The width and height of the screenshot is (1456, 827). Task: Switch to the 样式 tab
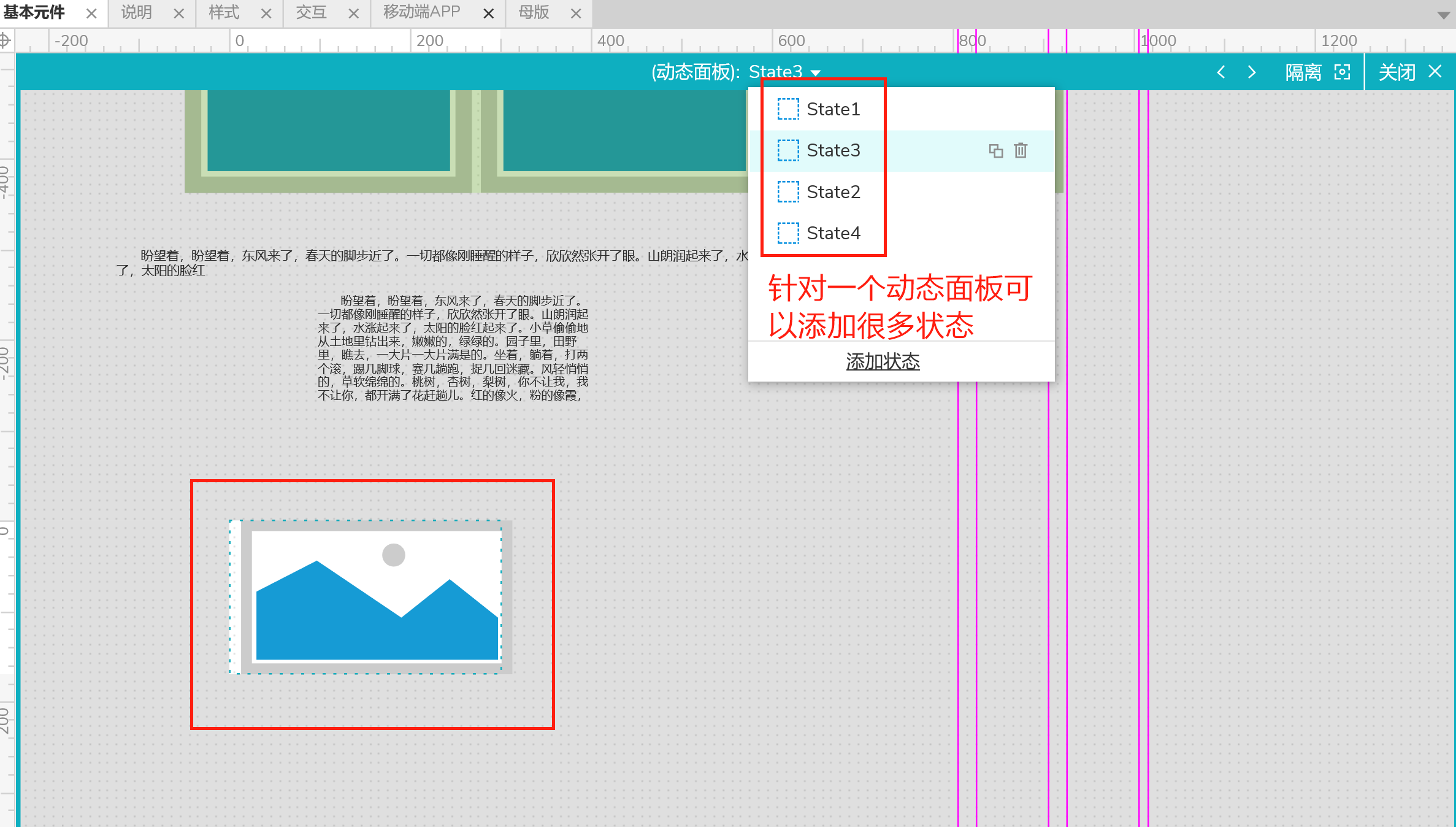224,12
